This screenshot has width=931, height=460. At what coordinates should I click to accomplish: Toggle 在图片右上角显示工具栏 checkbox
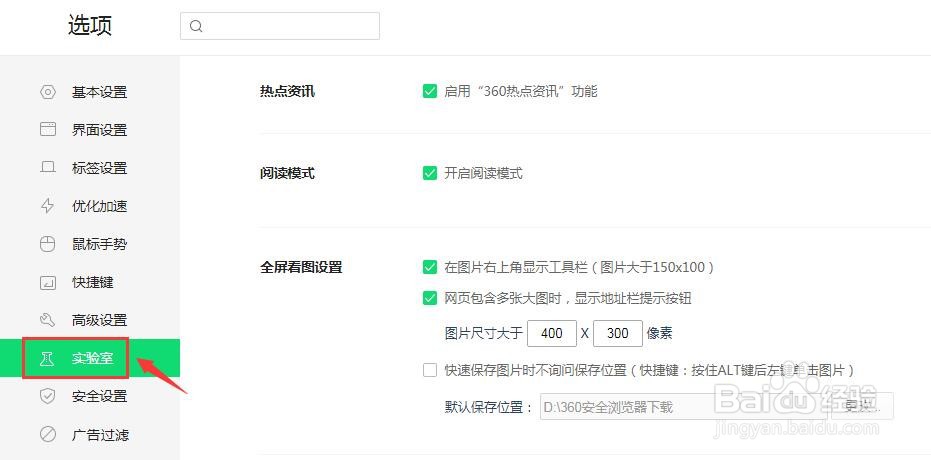point(430,267)
